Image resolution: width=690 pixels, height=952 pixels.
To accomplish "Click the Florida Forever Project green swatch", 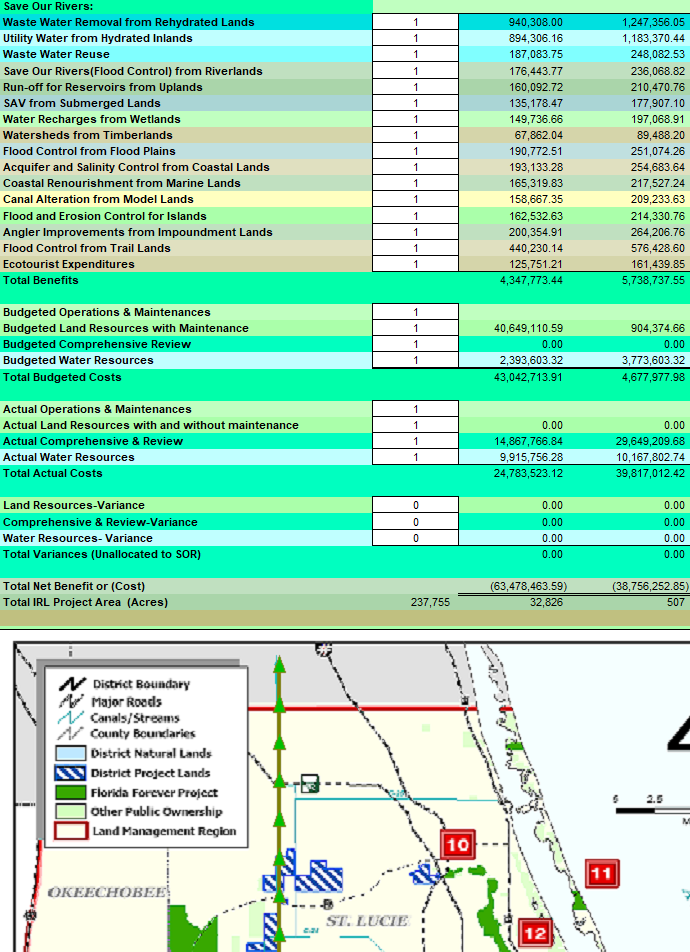I will pos(70,792).
